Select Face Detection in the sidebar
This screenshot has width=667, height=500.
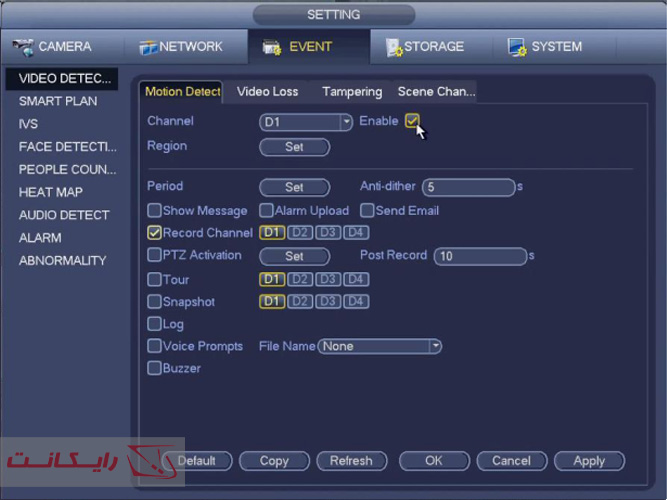click(x=67, y=147)
